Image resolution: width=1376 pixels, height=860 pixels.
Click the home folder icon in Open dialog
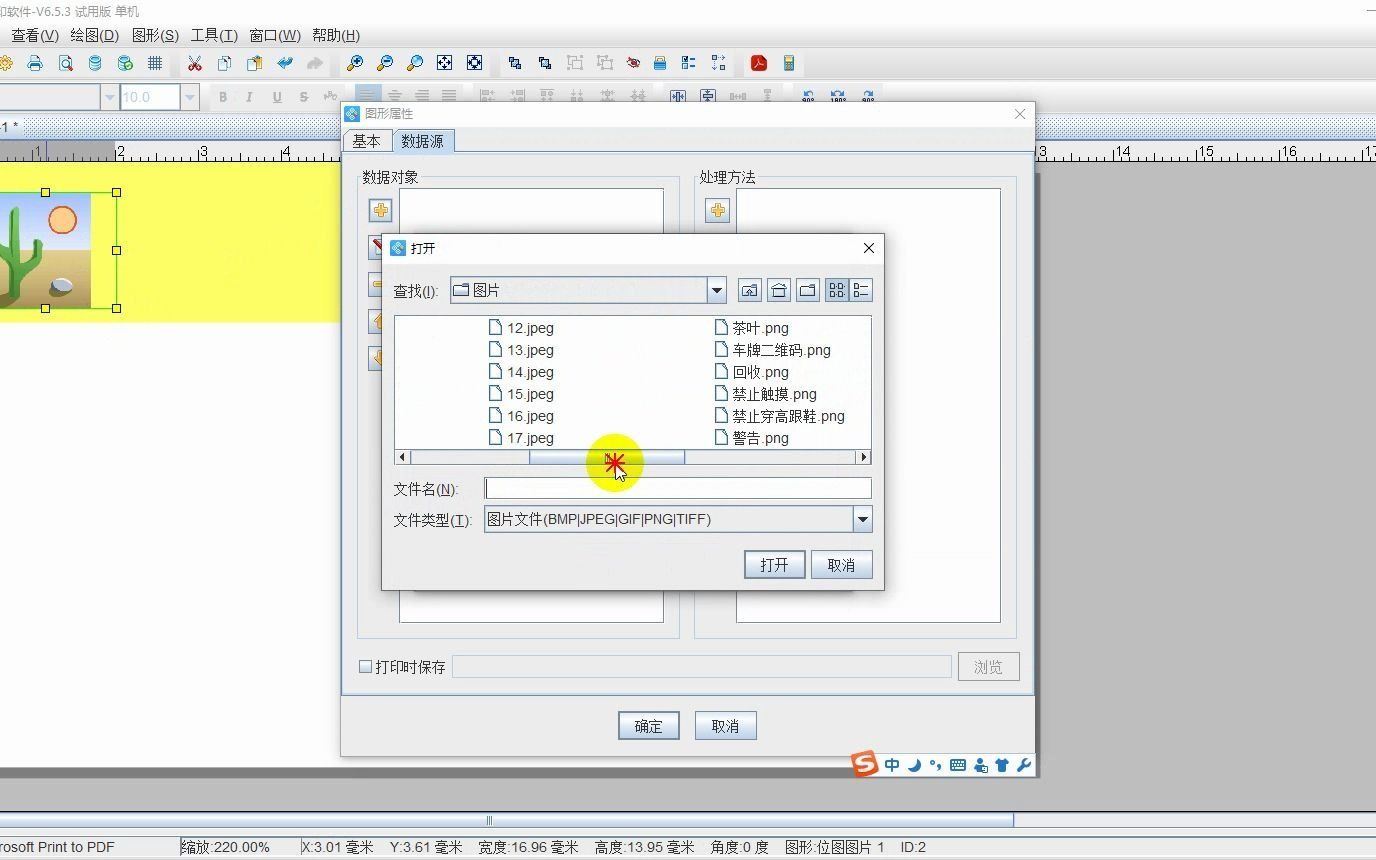coord(778,290)
